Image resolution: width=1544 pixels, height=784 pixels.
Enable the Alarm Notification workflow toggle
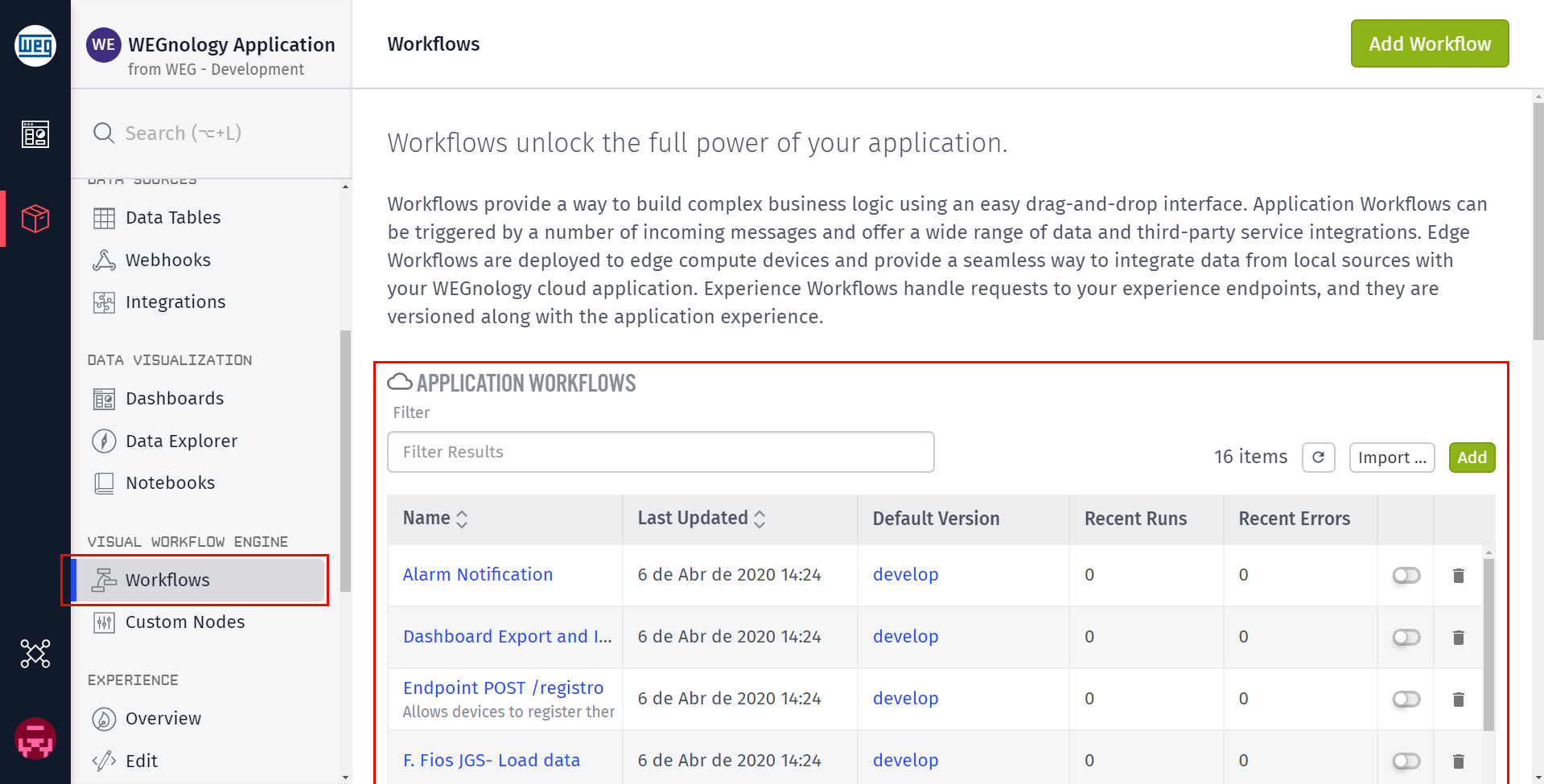point(1406,575)
